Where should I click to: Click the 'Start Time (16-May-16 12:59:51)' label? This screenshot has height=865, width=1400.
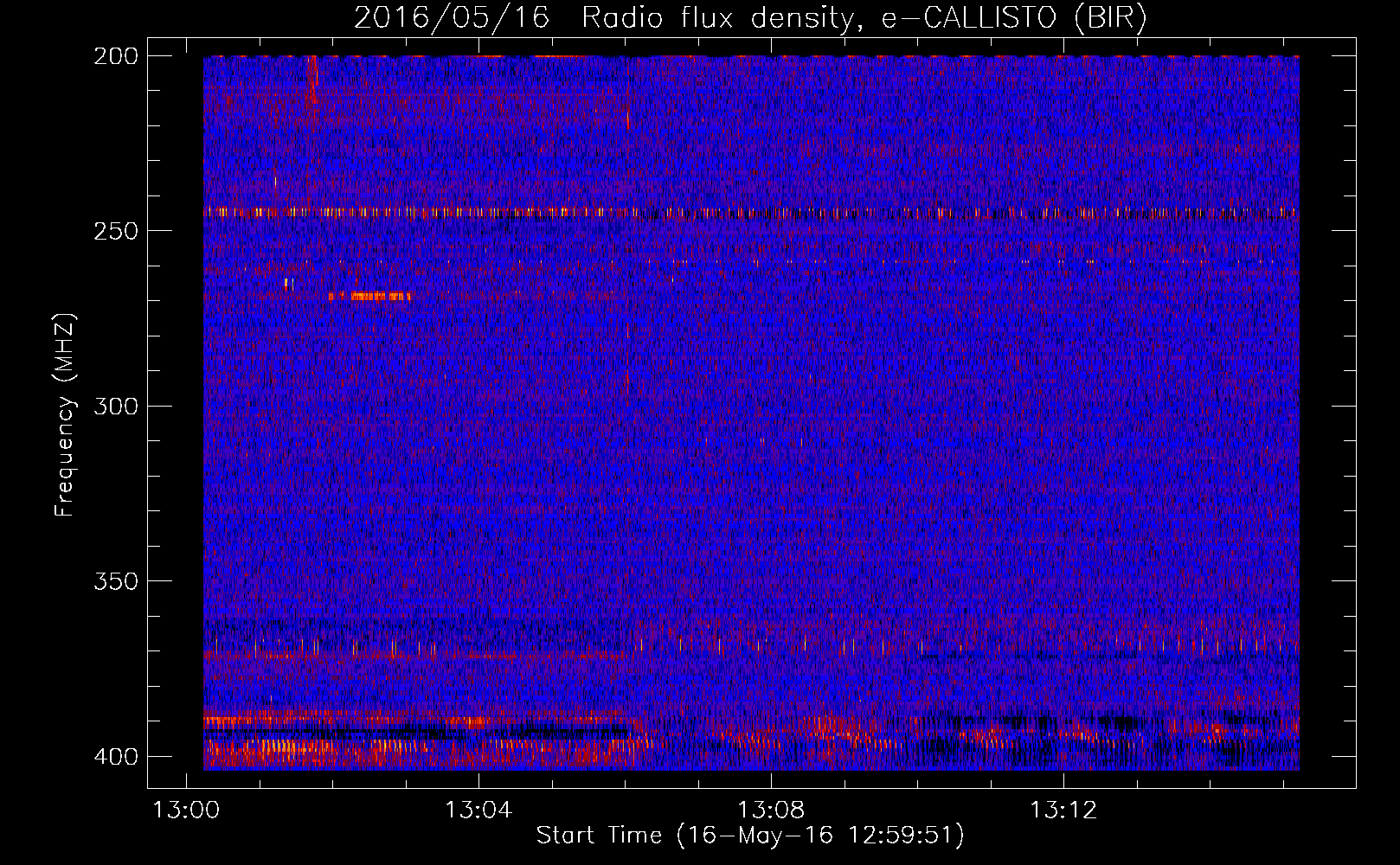[x=750, y=836]
